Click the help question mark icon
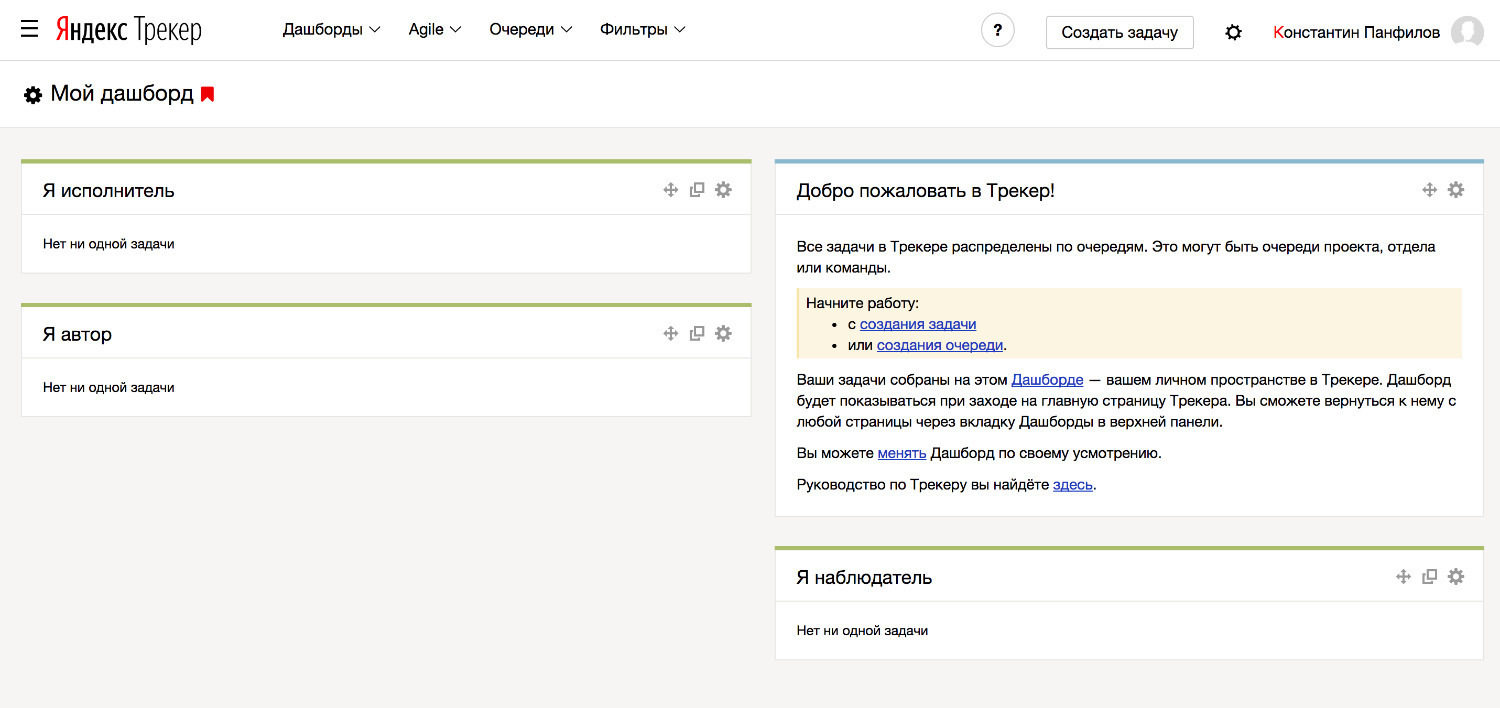This screenshot has width=1500, height=708. point(997,31)
